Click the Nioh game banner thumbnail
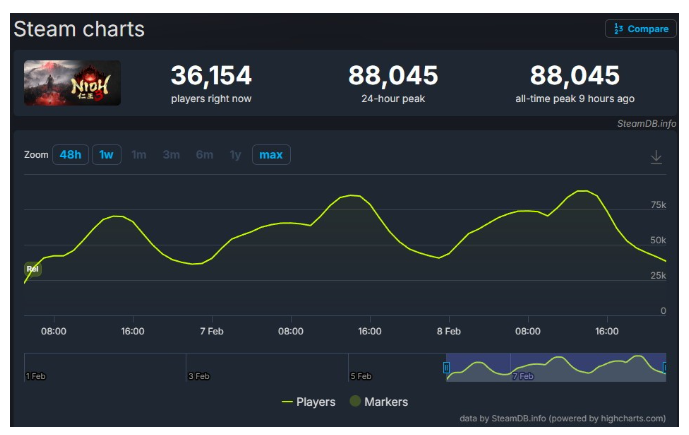 pyautogui.click(x=72, y=84)
